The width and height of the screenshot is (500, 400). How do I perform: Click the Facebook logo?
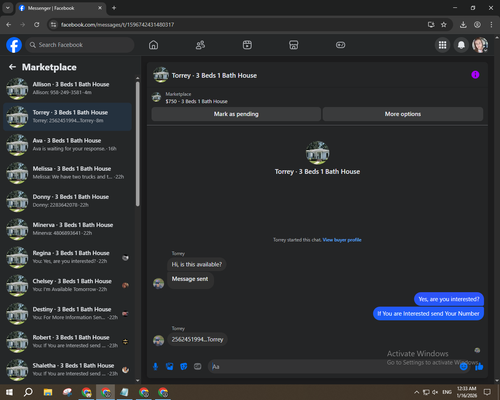click(x=14, y=45)
